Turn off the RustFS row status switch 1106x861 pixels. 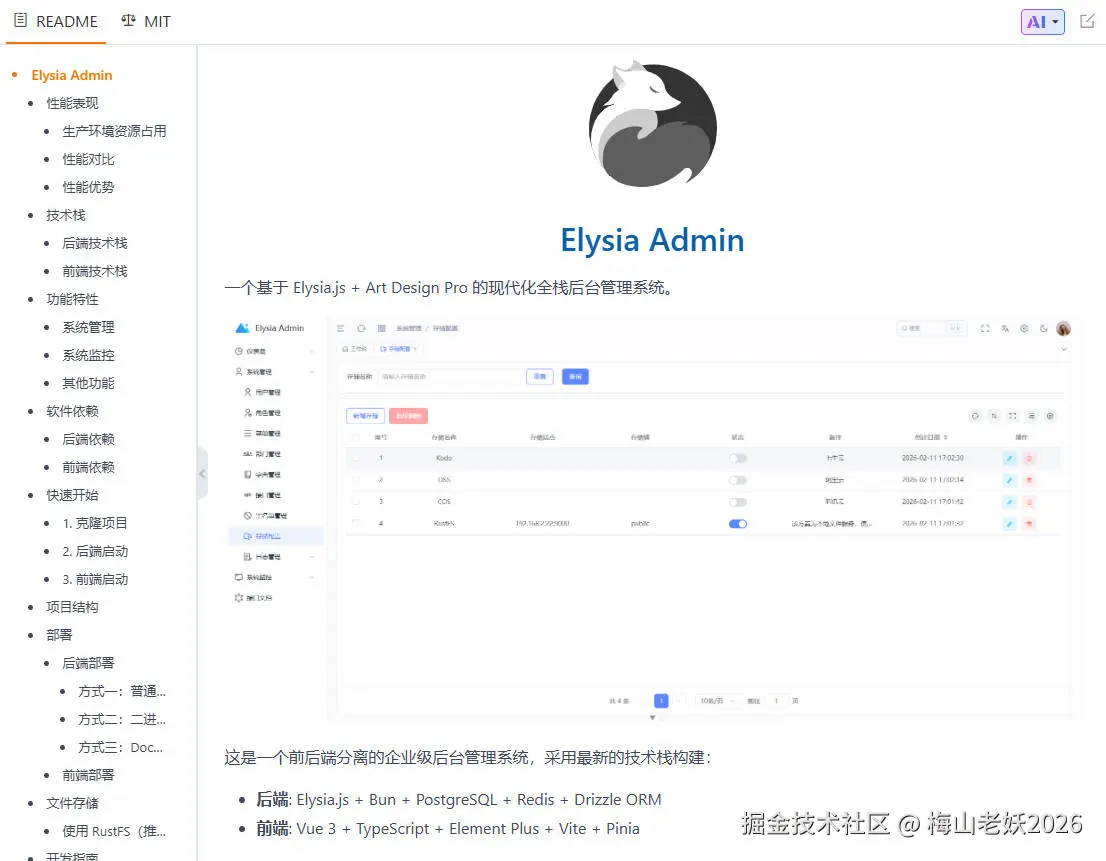(x=738, y=524)
